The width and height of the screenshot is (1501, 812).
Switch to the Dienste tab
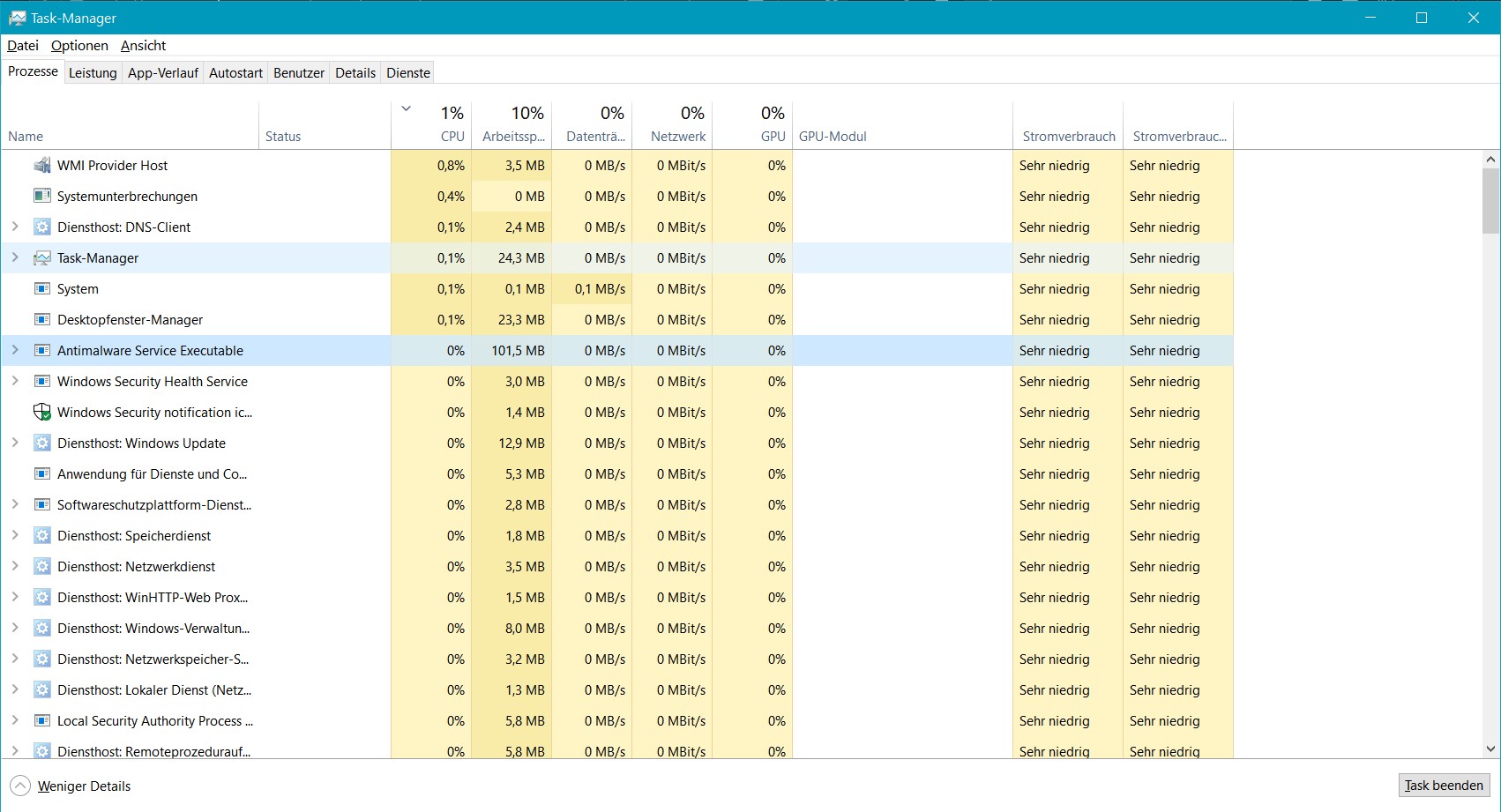click(408, 73)
